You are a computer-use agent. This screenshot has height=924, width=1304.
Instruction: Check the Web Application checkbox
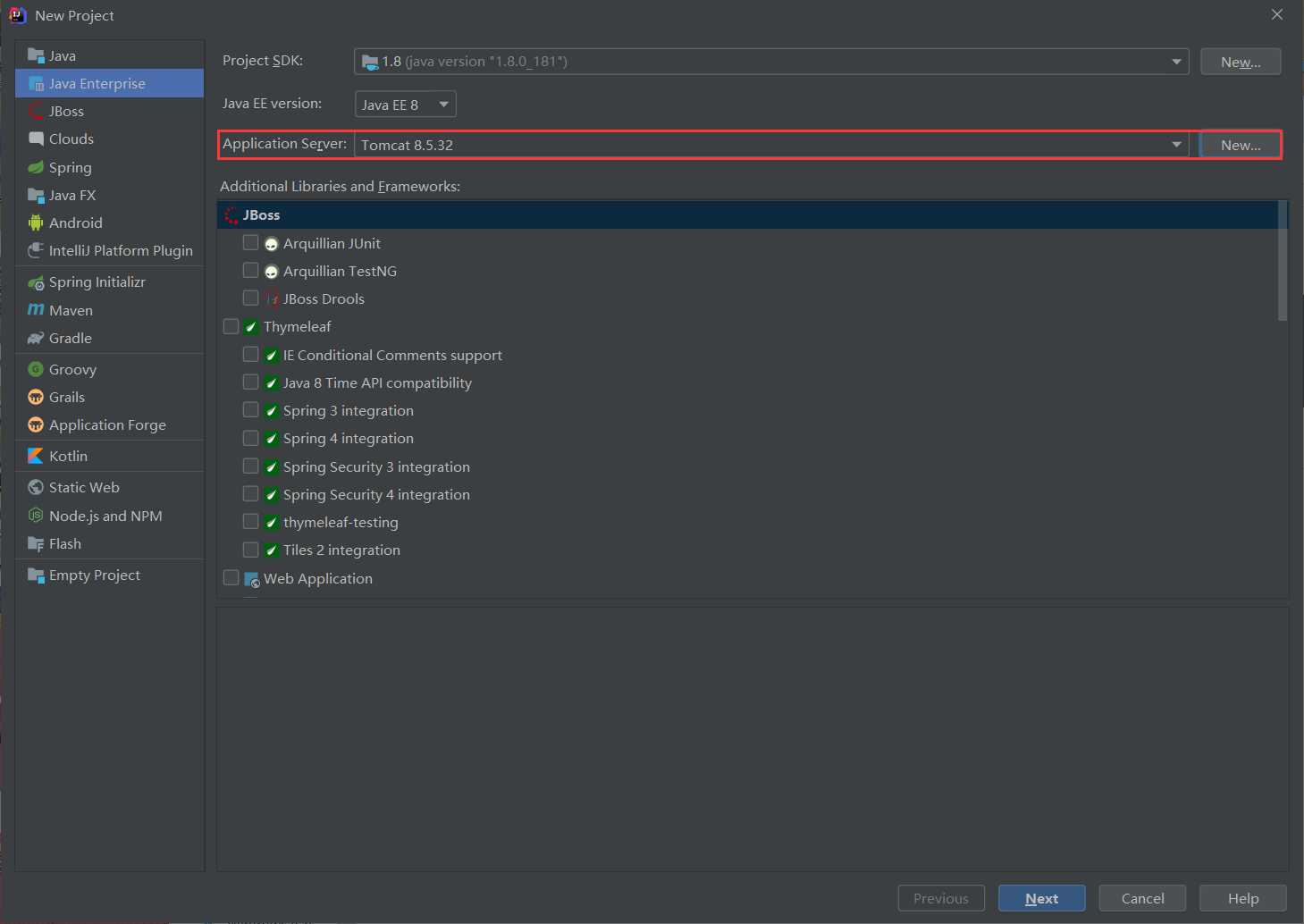tap(231, 577)
